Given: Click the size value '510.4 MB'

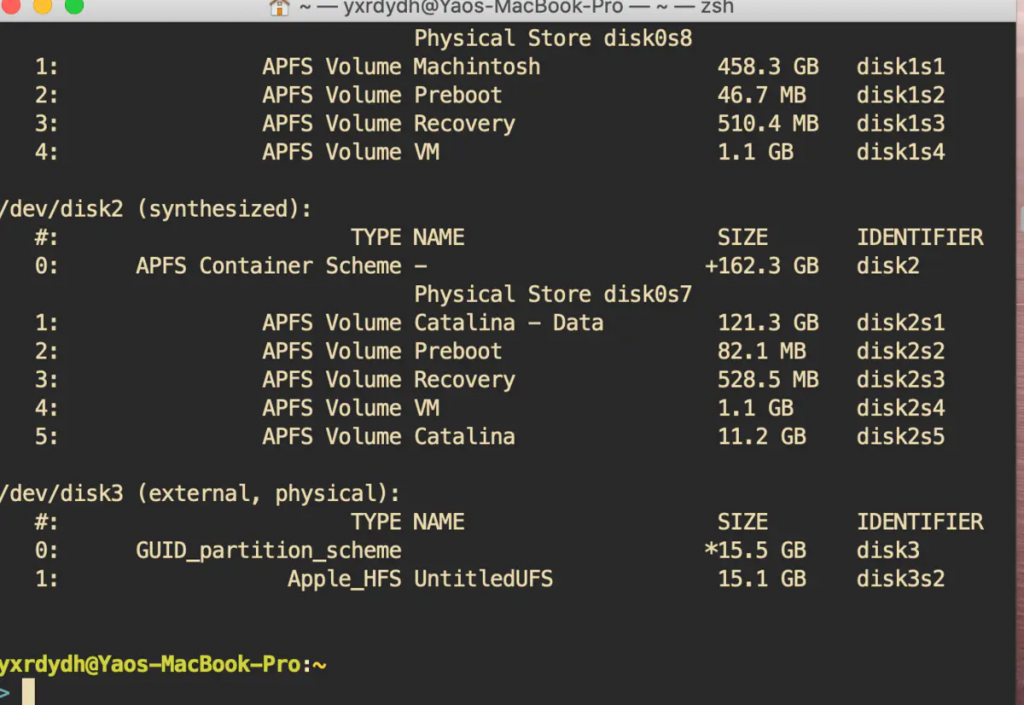Looking at the screenshot, I should pos(768,123).
